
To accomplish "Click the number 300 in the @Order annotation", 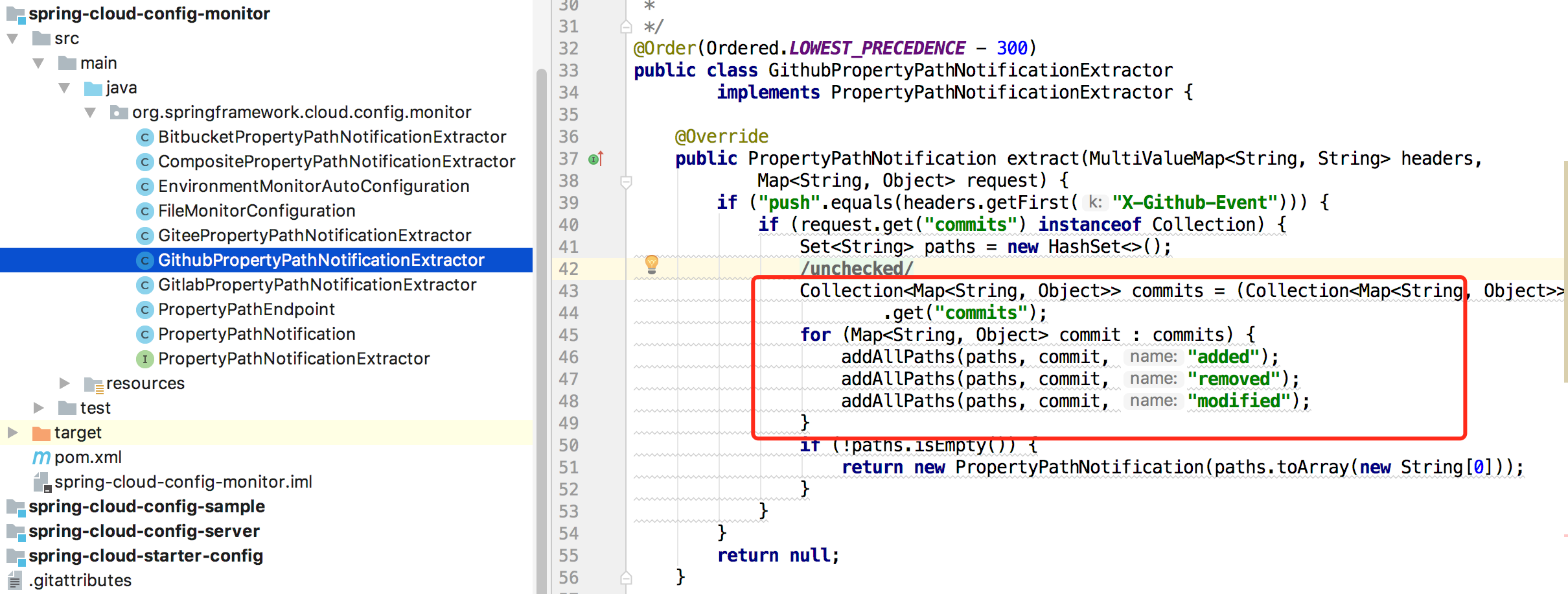I will (1012, 49).
